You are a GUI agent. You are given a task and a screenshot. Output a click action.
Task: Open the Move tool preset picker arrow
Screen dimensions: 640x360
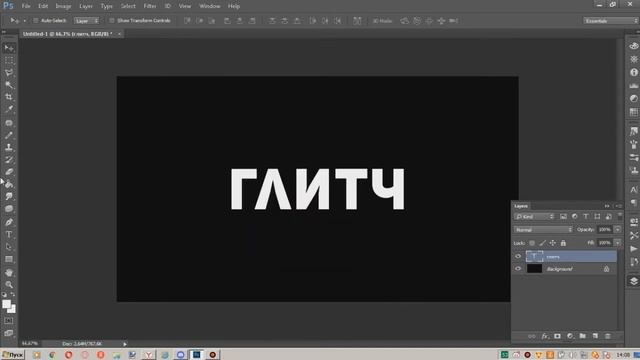24,20
